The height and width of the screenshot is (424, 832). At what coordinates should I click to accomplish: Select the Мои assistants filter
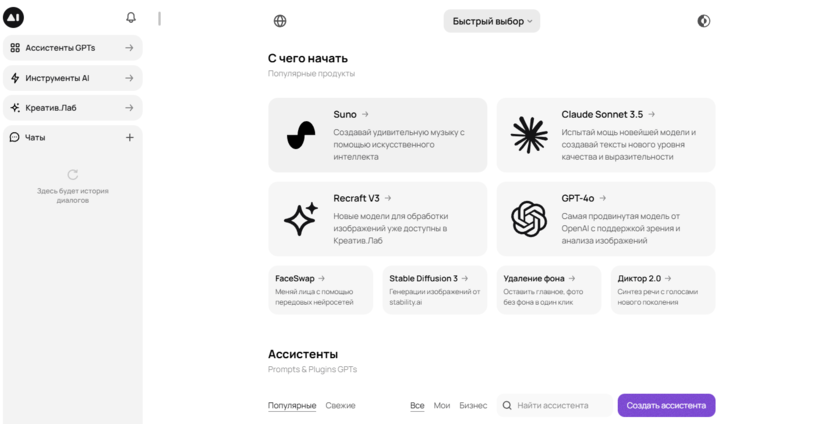442,405
